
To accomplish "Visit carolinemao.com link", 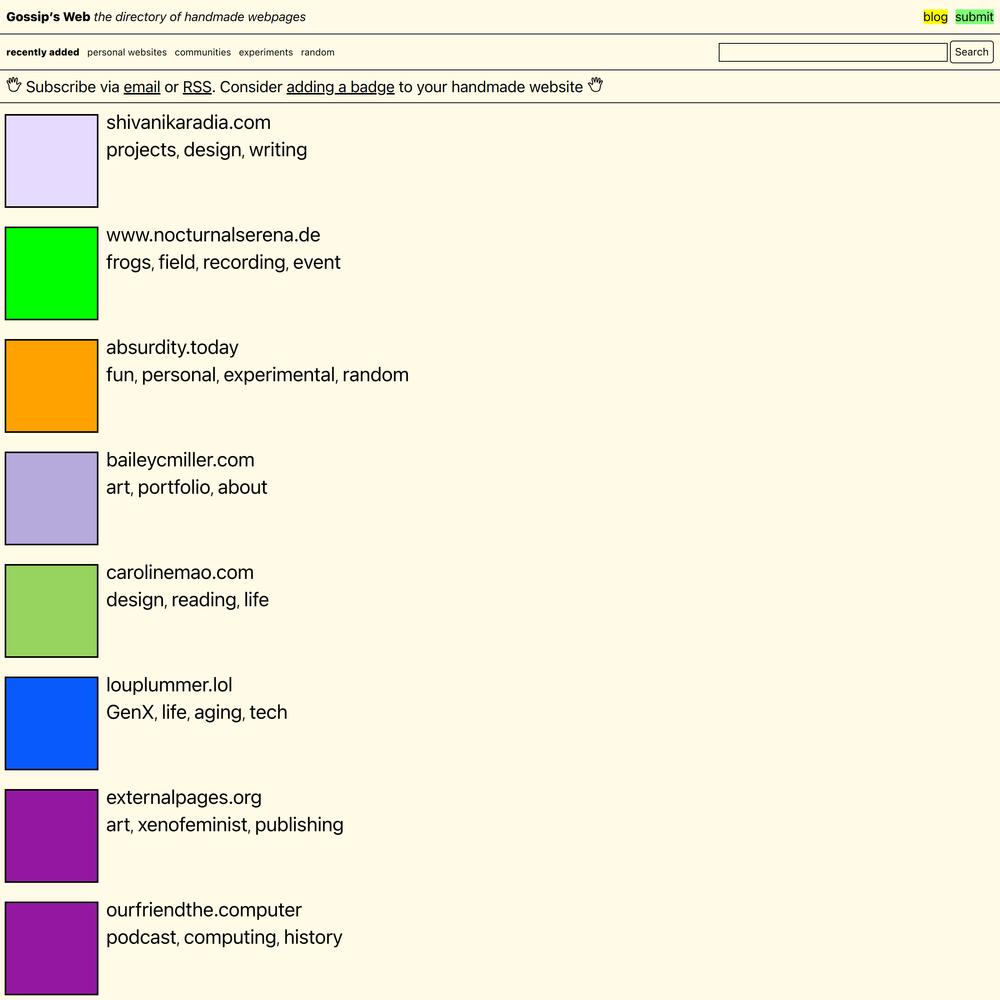I will coord(180,573).
